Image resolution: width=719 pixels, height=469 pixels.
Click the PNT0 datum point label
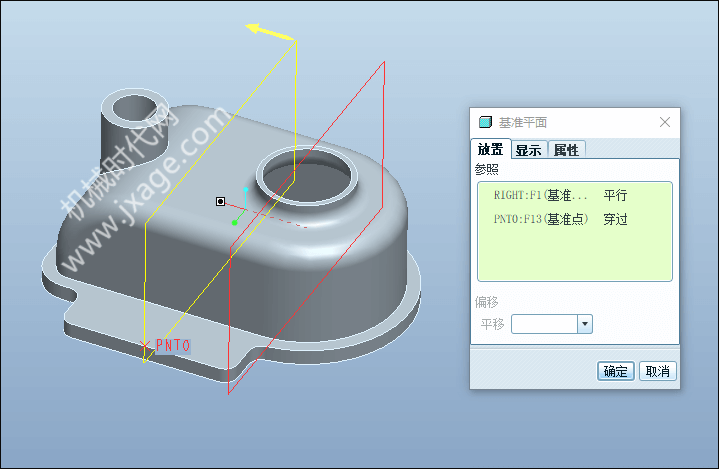(x=173, y=345)
